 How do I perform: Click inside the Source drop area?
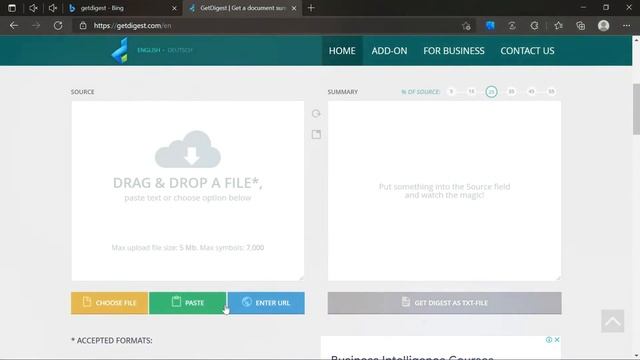pos(188,191)
